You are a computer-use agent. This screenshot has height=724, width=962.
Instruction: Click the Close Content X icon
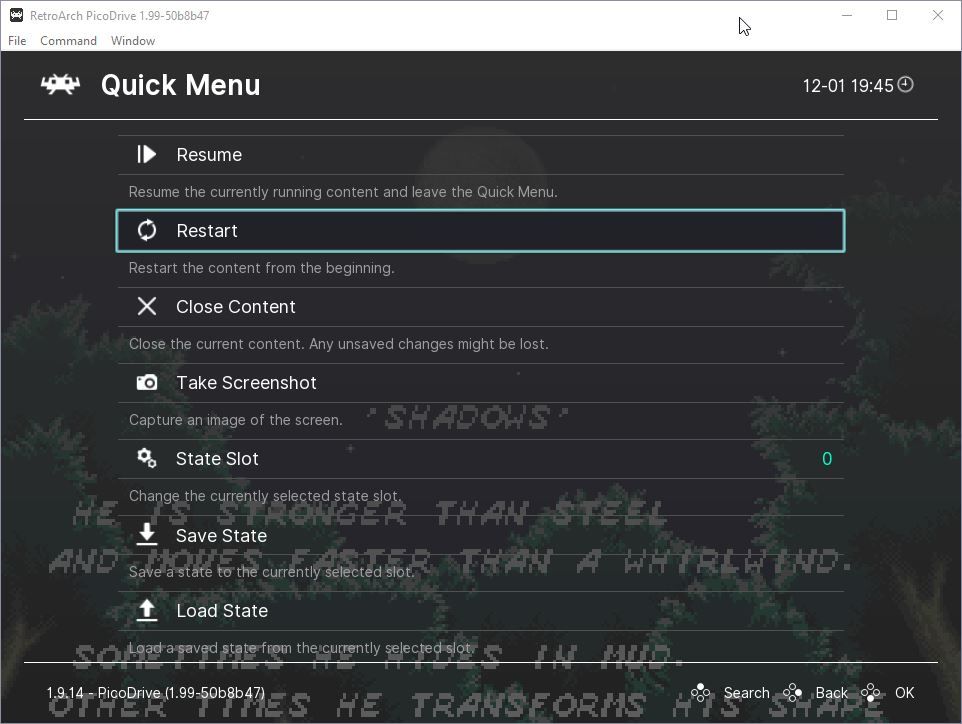pyautogui.click(x=147, y=306)
